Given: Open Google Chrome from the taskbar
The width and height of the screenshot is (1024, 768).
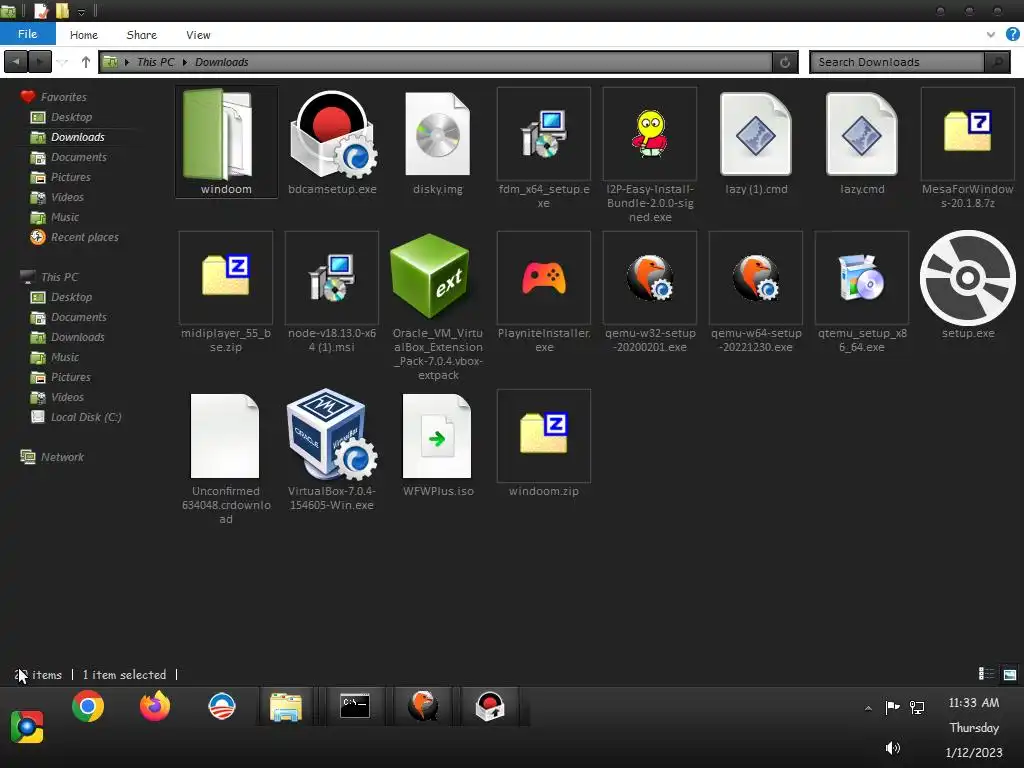Looking at the screenshot, I should point(88,706).
